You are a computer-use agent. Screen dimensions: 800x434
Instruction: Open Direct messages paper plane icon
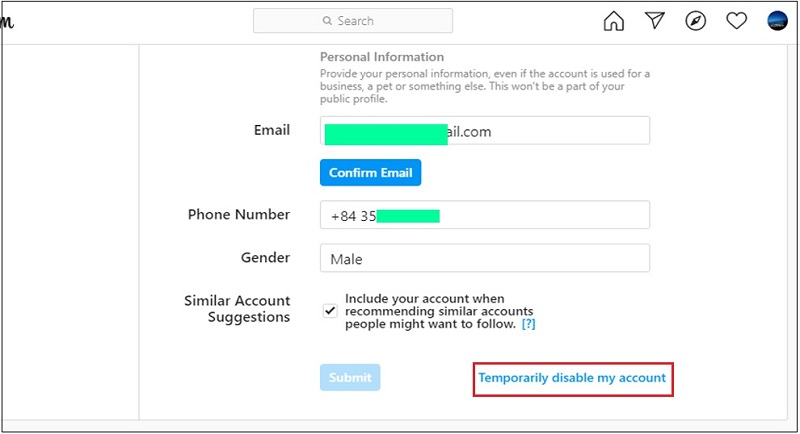point(655,21)
